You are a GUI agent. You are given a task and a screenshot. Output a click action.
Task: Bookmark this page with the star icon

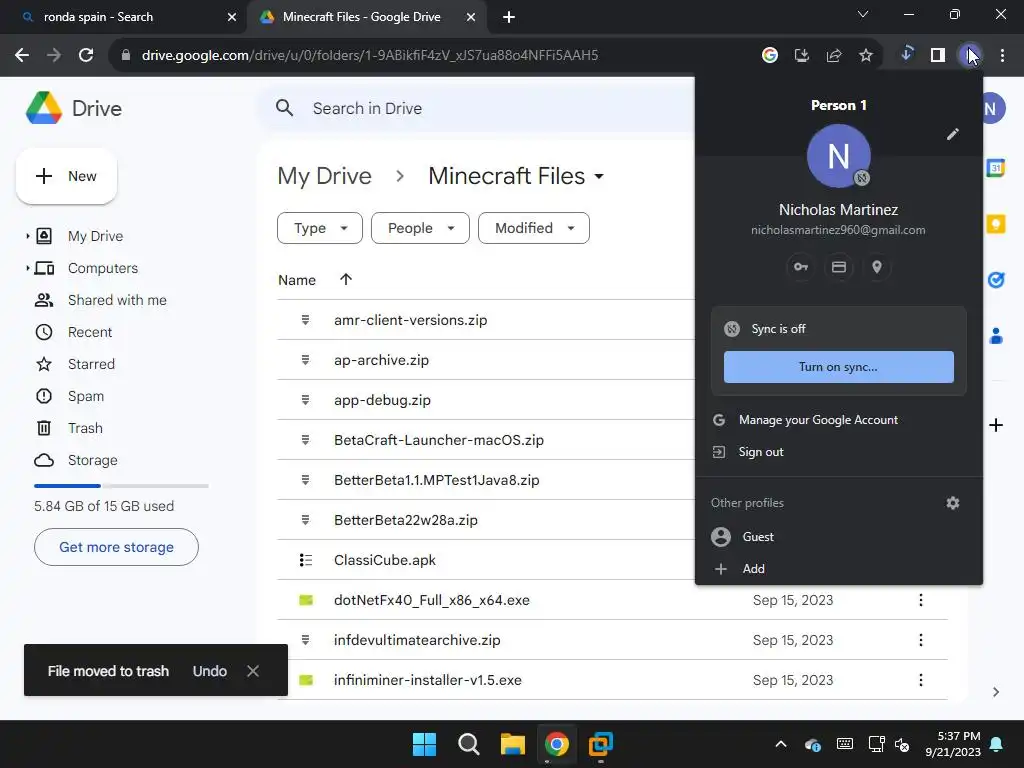coord(866,55)
